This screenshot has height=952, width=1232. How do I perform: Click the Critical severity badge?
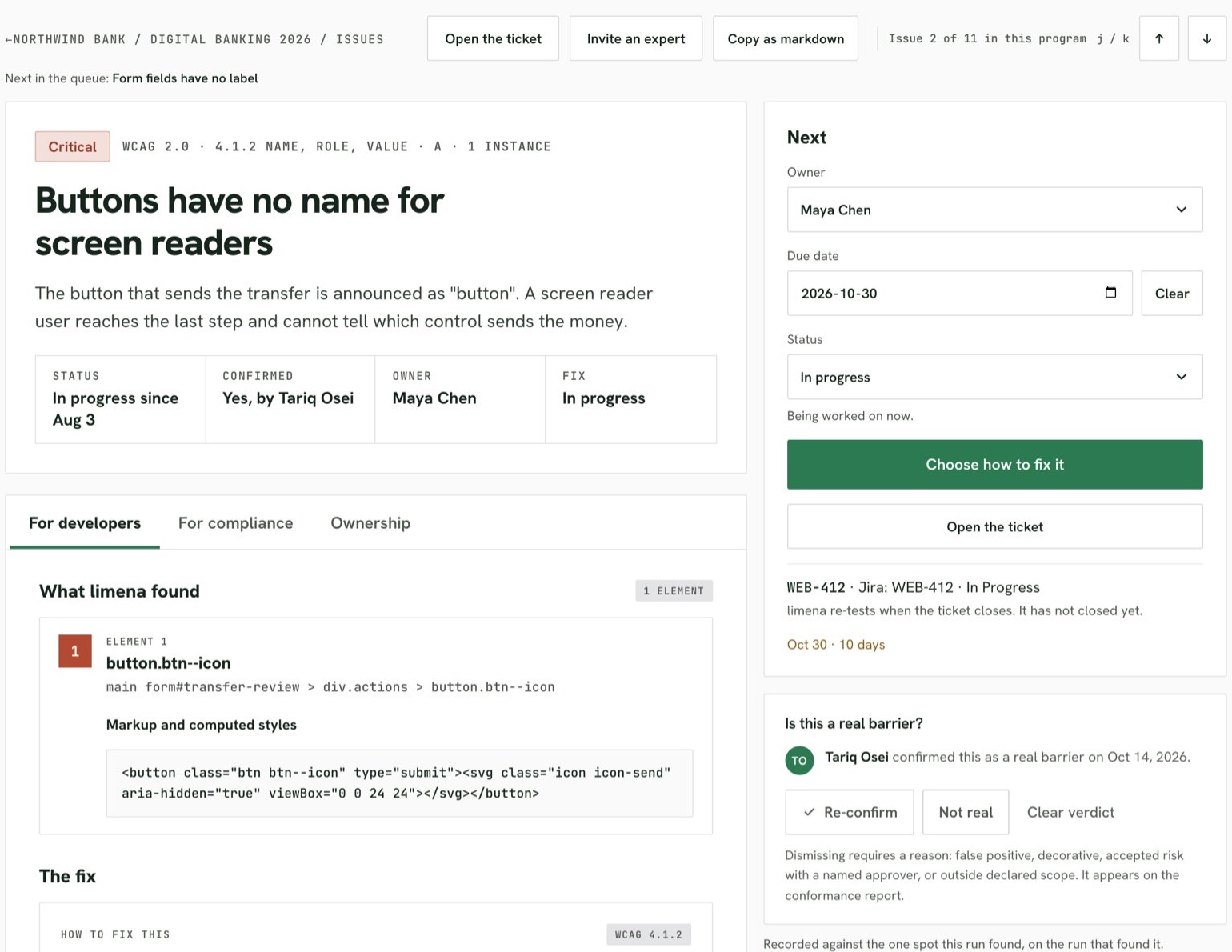click(x=72, y=146)
